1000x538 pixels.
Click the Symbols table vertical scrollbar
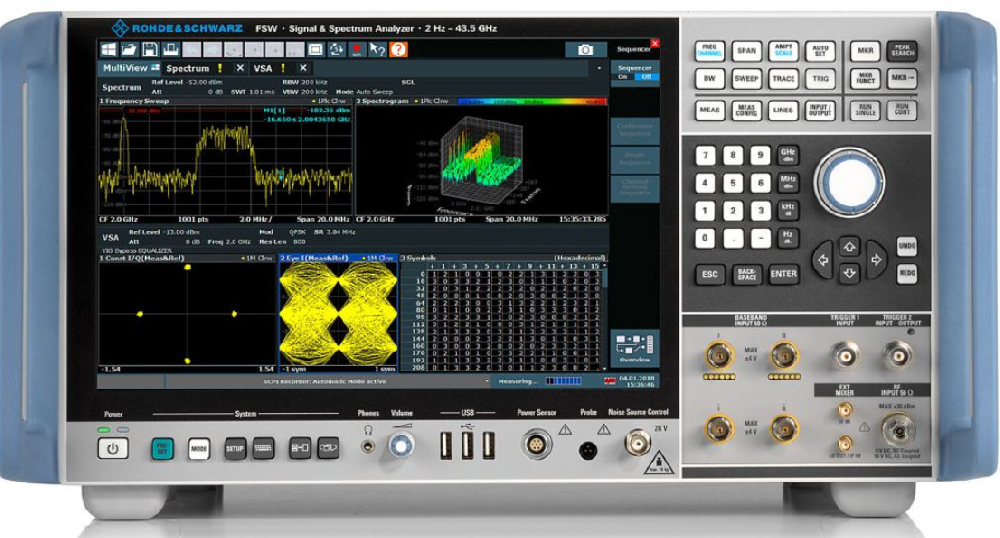[605, 317]
